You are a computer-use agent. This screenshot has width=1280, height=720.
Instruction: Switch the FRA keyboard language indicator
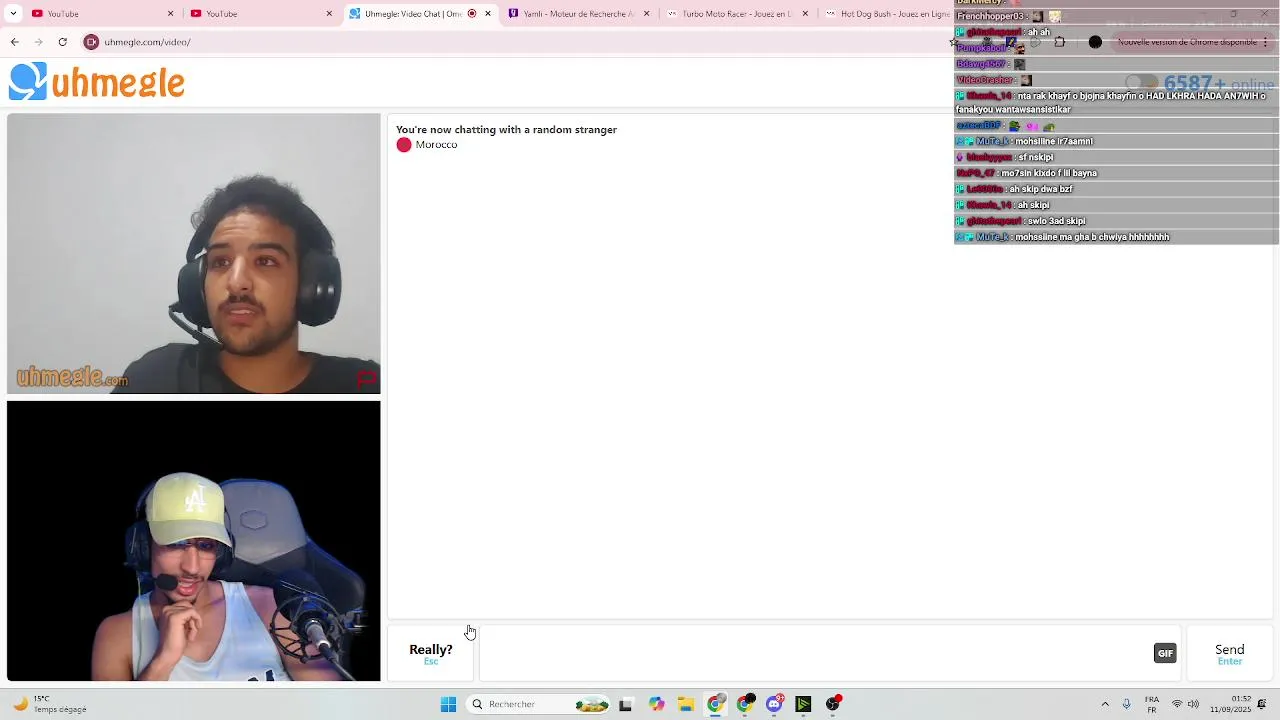click(x=1152, y=704)
